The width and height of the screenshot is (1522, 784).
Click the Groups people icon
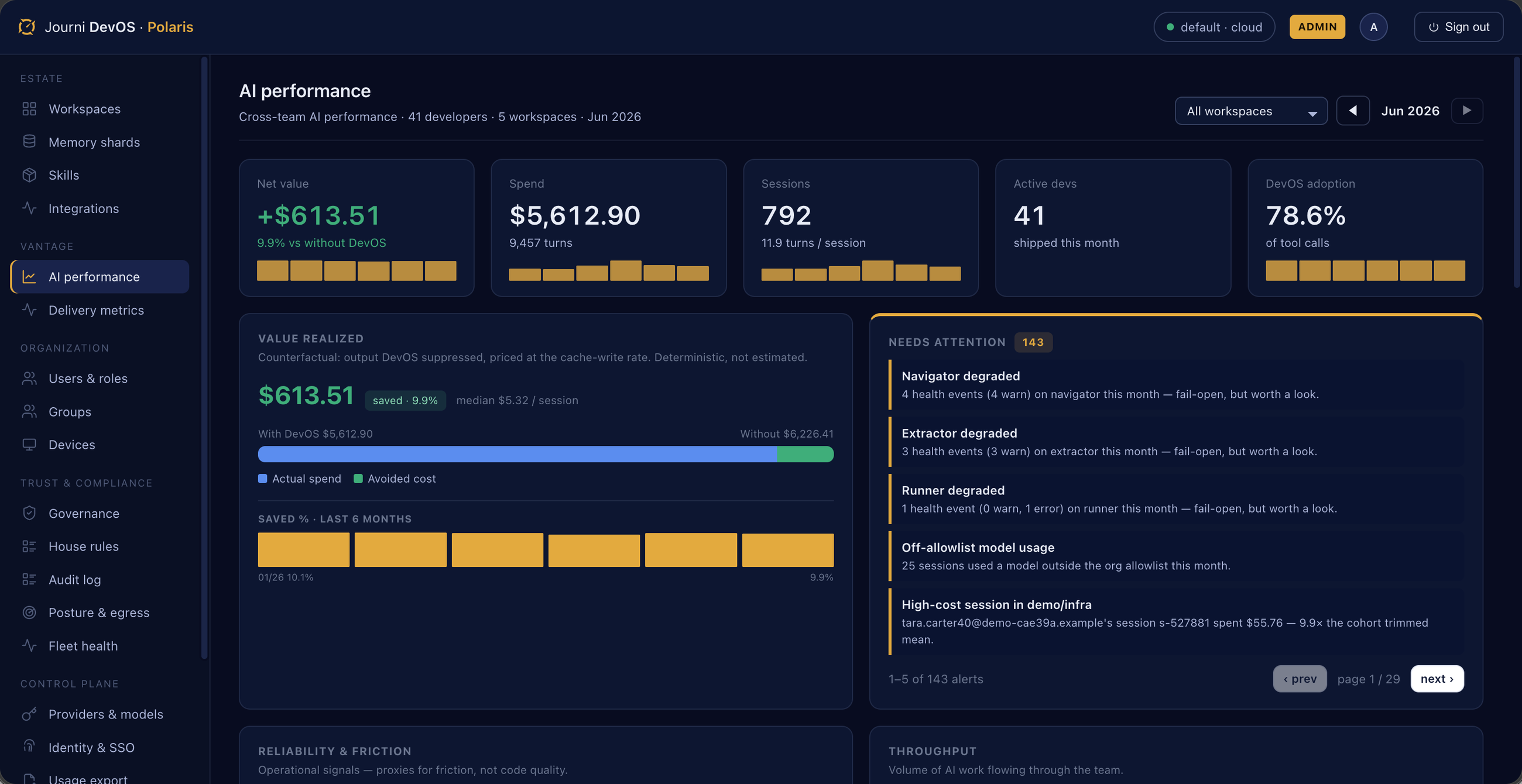tap(29, 411)
